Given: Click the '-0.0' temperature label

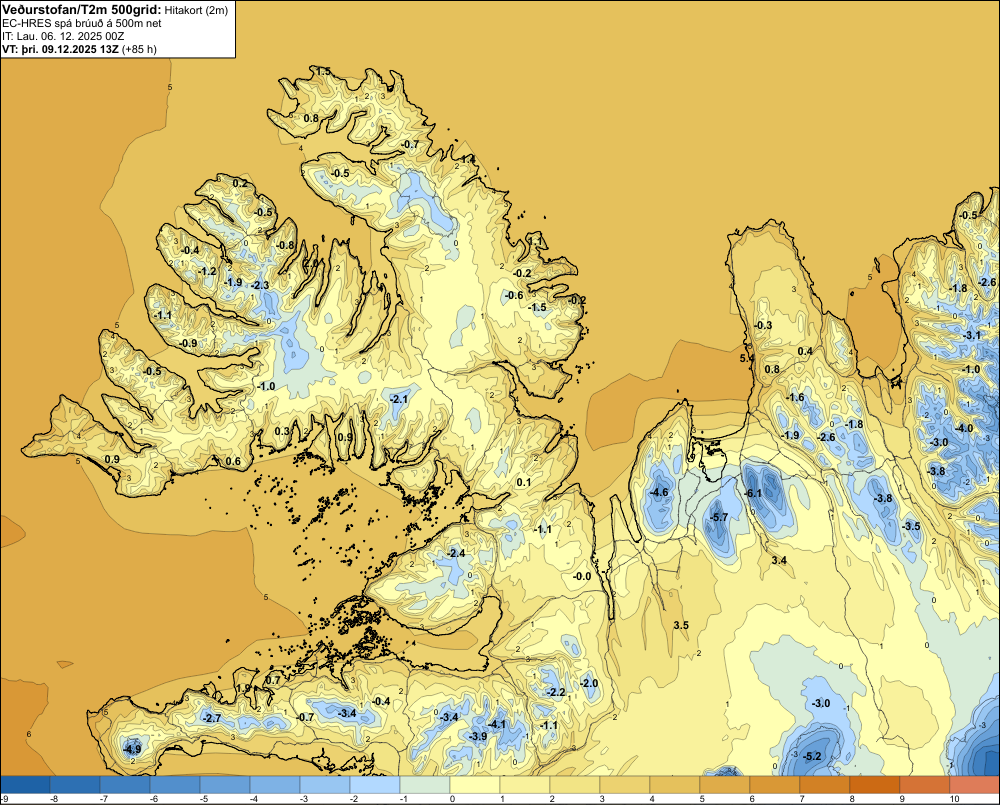Looking at the screenshot, I should [582, 576].
